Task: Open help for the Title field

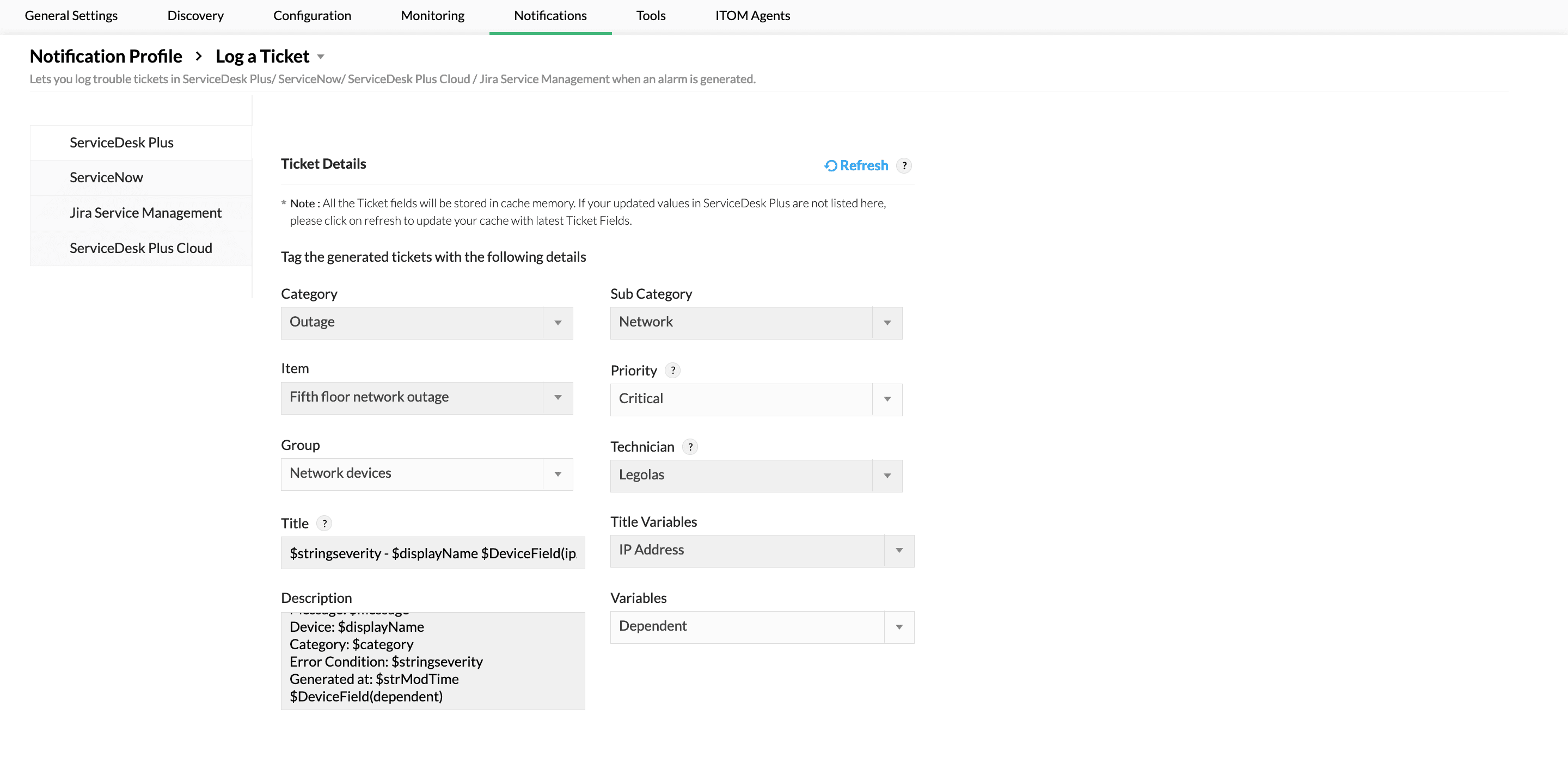Action: [324, 523]
